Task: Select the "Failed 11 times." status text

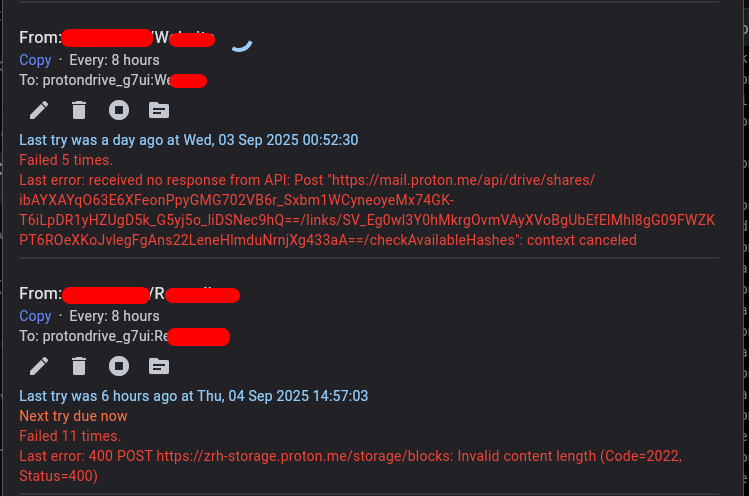Action: (x=70, y=436)
